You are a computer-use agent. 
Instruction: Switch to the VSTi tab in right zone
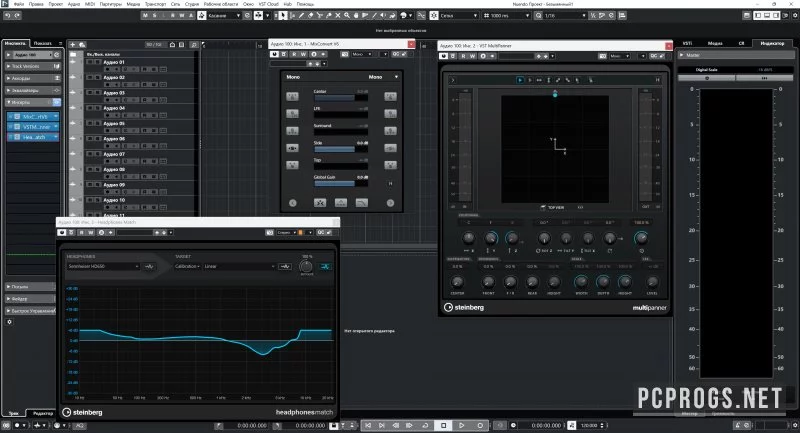click(x=687, y=43)
